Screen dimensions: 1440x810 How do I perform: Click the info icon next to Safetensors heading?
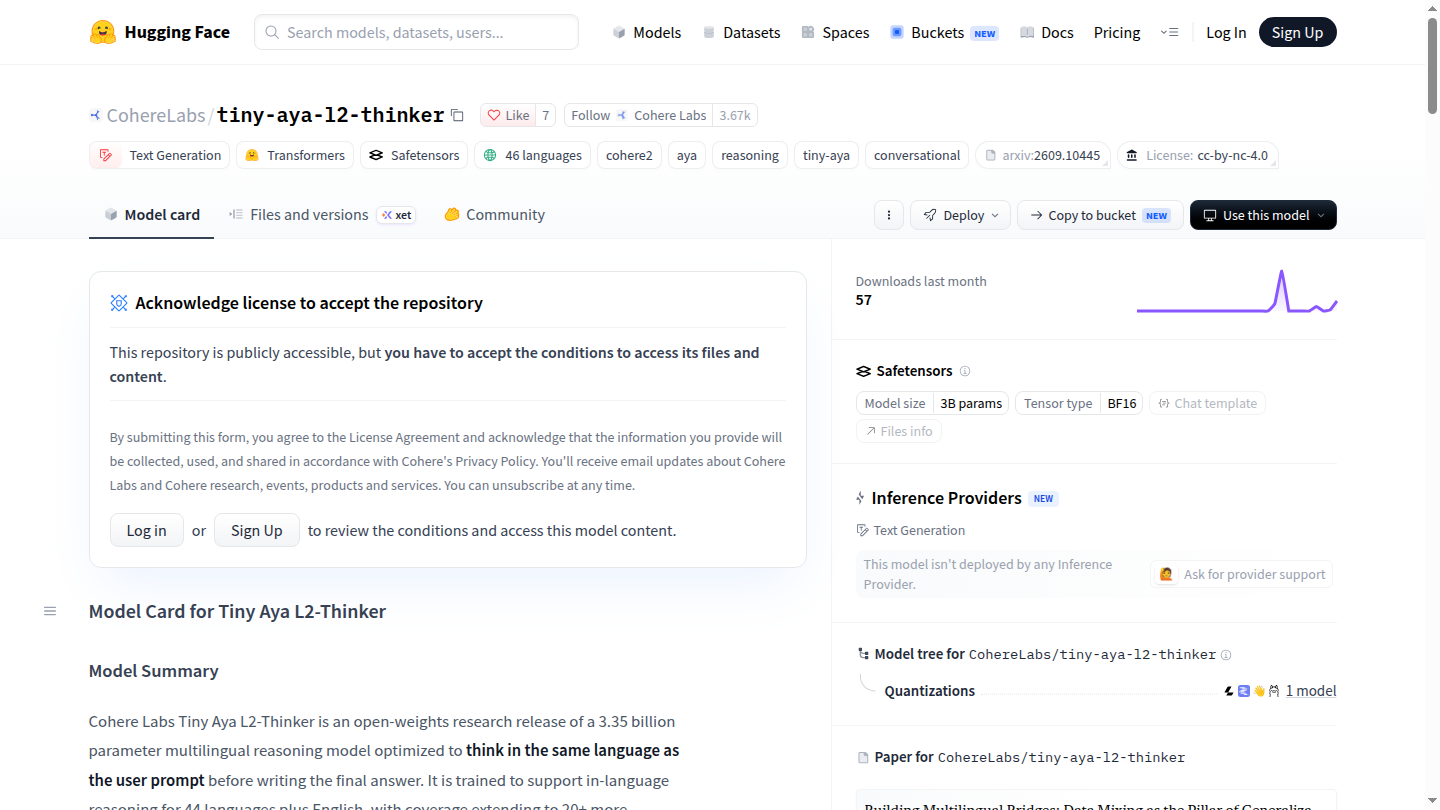(965, 371)
